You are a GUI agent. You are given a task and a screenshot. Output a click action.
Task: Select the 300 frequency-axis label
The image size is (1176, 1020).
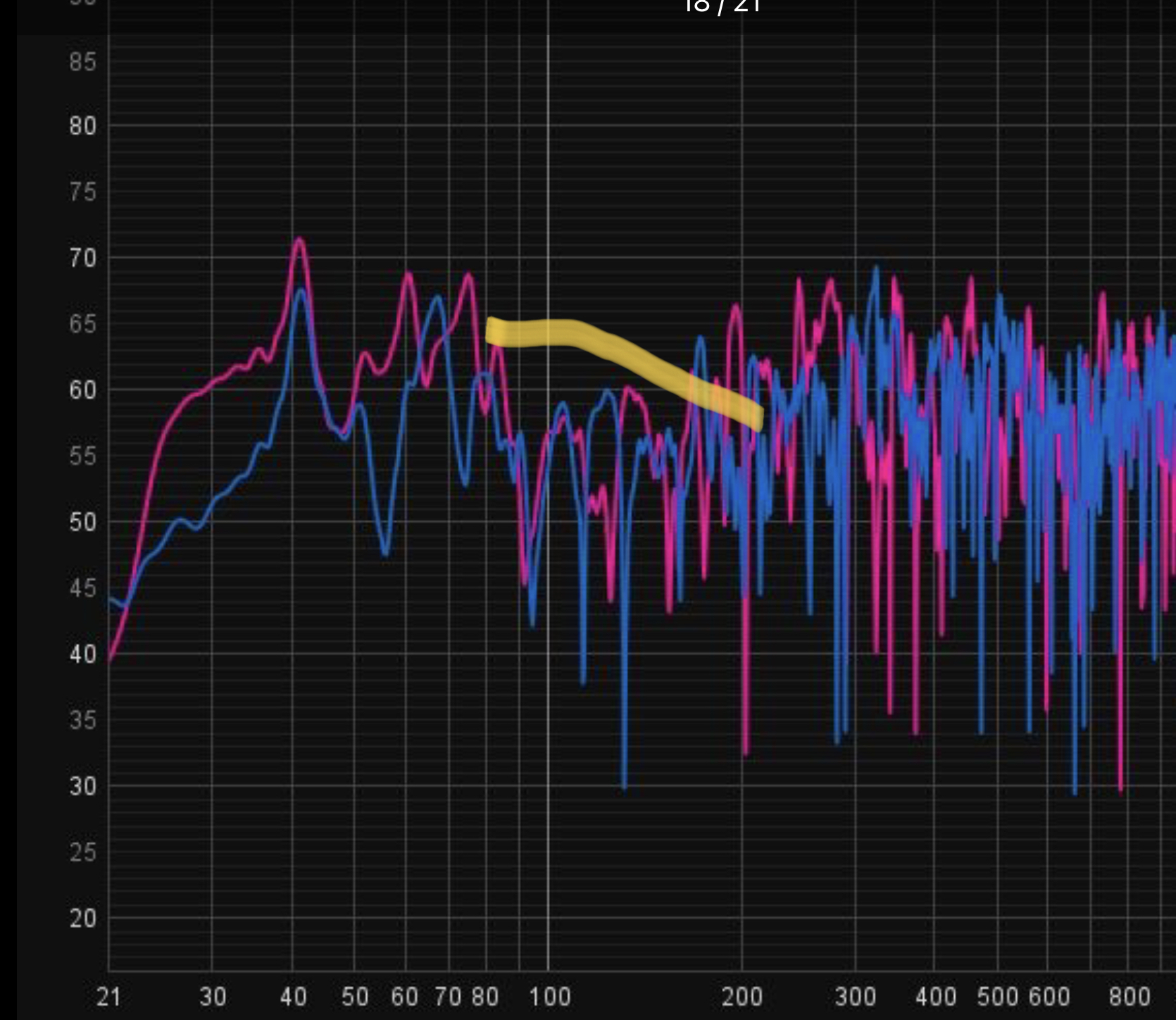[x=856, y=997]
